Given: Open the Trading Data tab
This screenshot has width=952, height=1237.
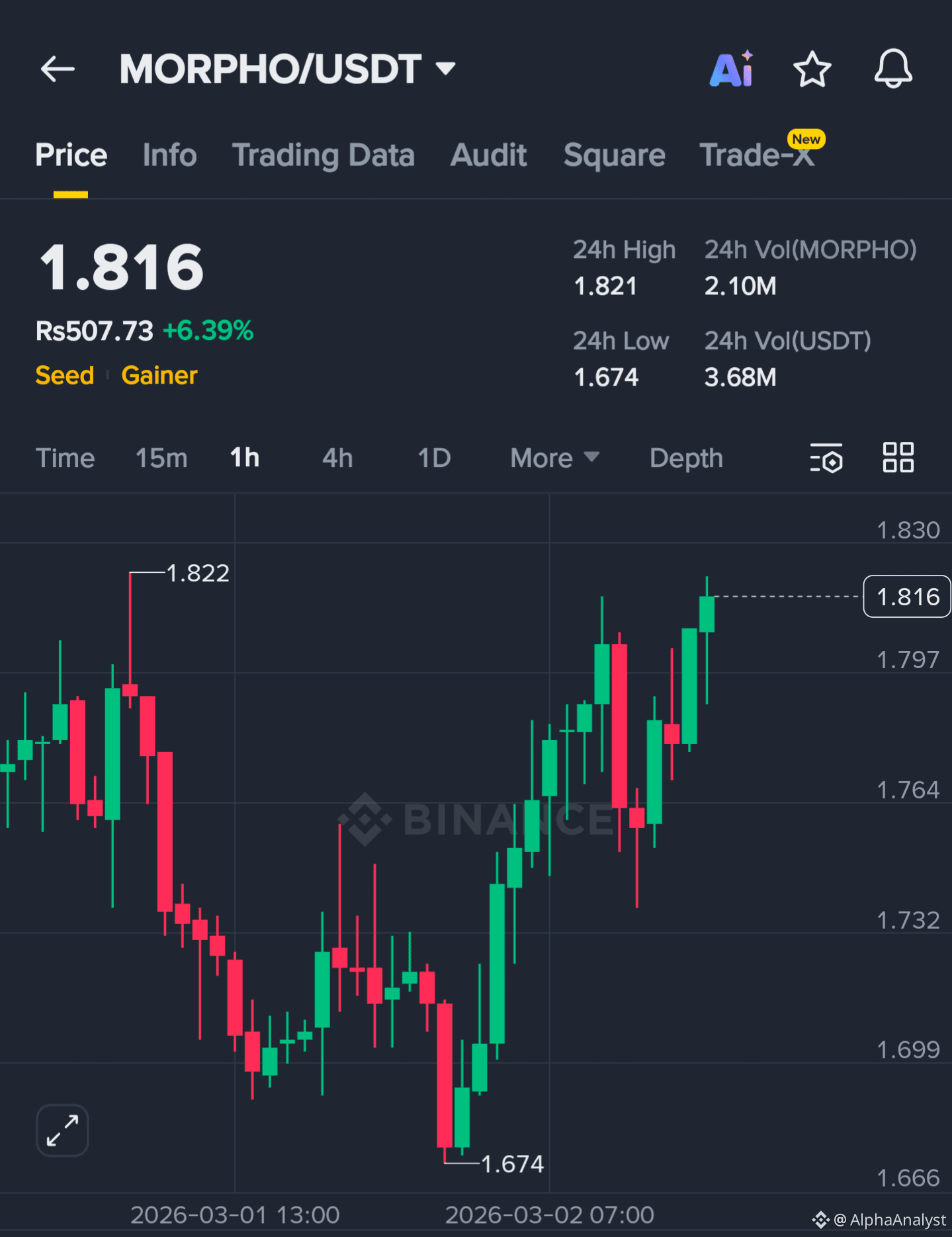Looking at the screenshot, I should [x=324, y=155].
